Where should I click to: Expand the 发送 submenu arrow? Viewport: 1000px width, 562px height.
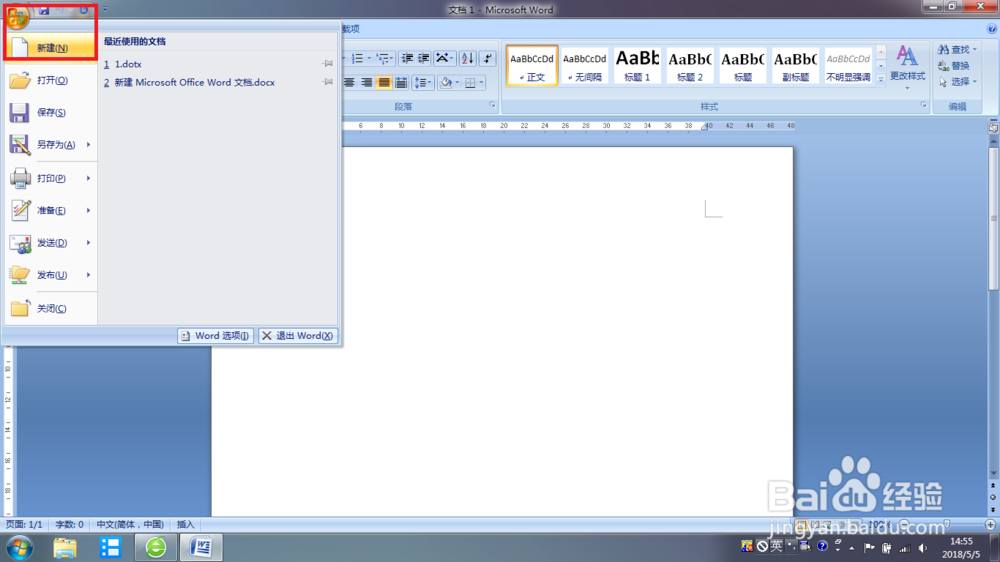pyautogui.click(x=89, y=242)
